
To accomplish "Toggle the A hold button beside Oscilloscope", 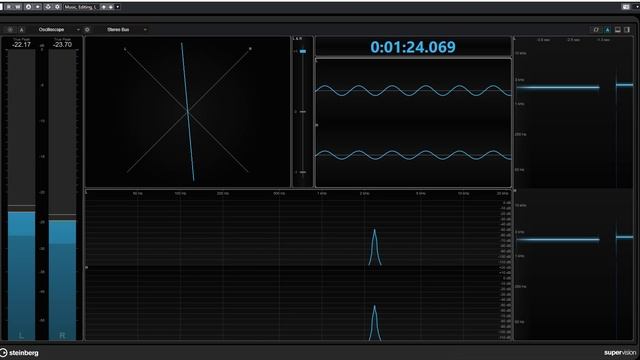I will click(x=21, y=30).
